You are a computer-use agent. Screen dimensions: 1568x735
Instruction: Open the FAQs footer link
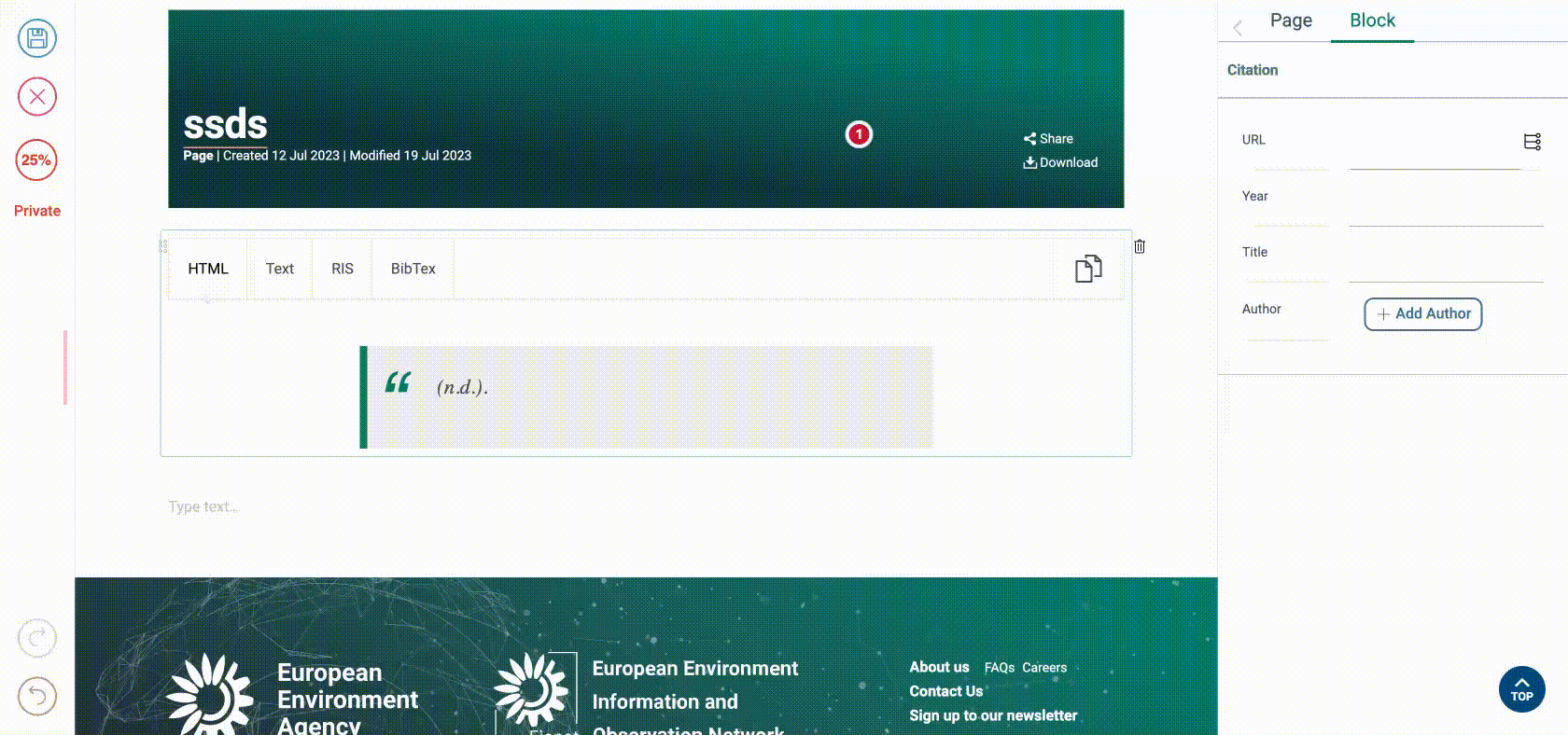point(1000,668)
